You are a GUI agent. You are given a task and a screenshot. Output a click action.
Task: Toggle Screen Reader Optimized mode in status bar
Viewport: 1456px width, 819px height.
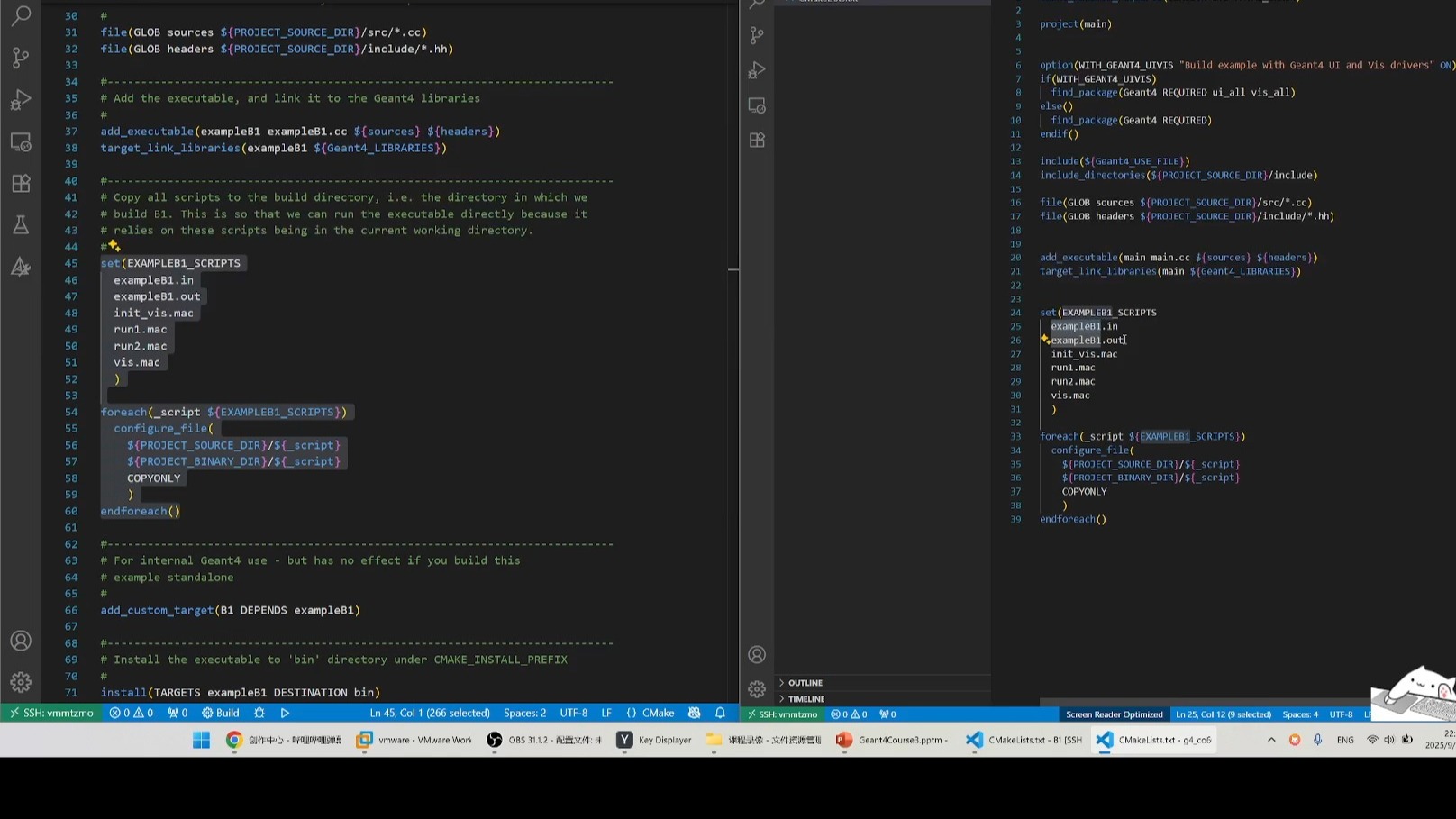1114,714
